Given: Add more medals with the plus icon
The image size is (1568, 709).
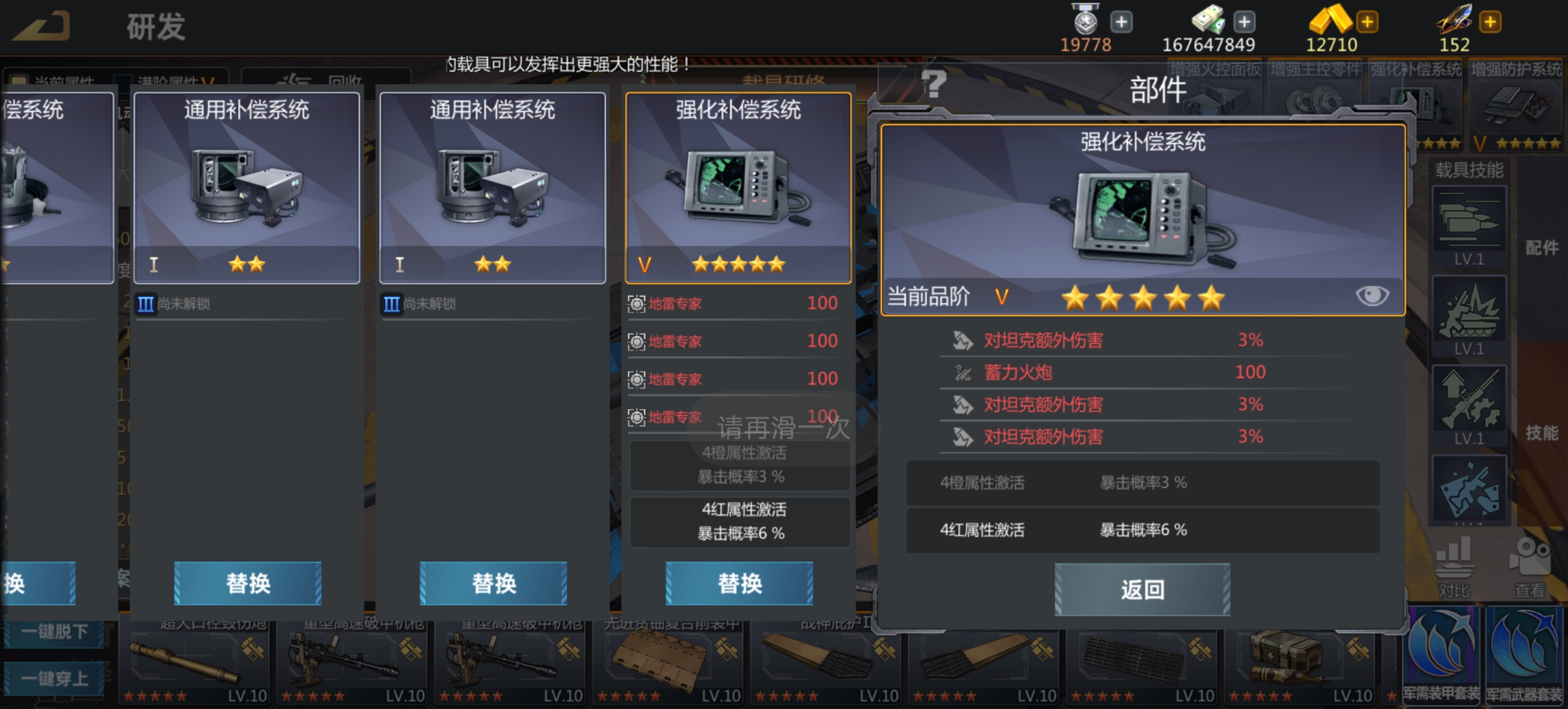Looking at the screenshot, I should tap(1121, 22).
